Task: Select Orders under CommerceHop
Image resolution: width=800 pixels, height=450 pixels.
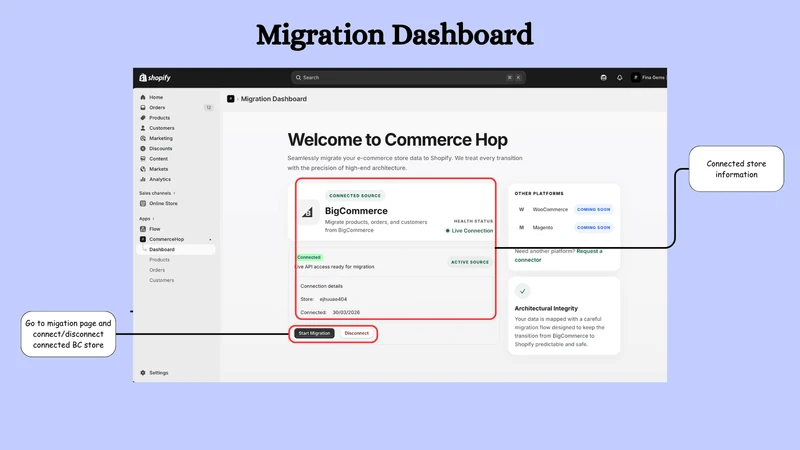Action: pos(157,270)
